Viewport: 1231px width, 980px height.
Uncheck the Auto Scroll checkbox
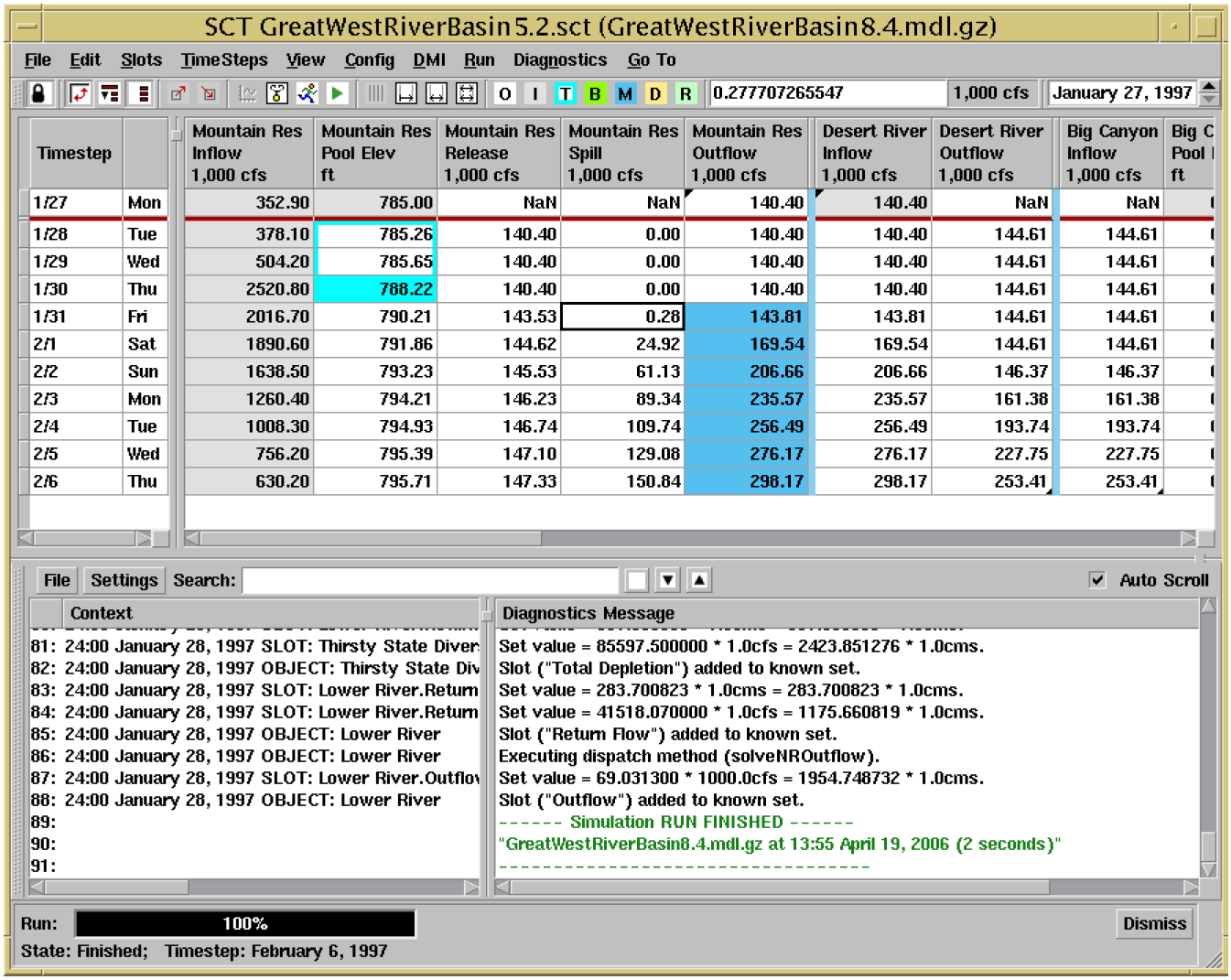(x=1097, y=580)
